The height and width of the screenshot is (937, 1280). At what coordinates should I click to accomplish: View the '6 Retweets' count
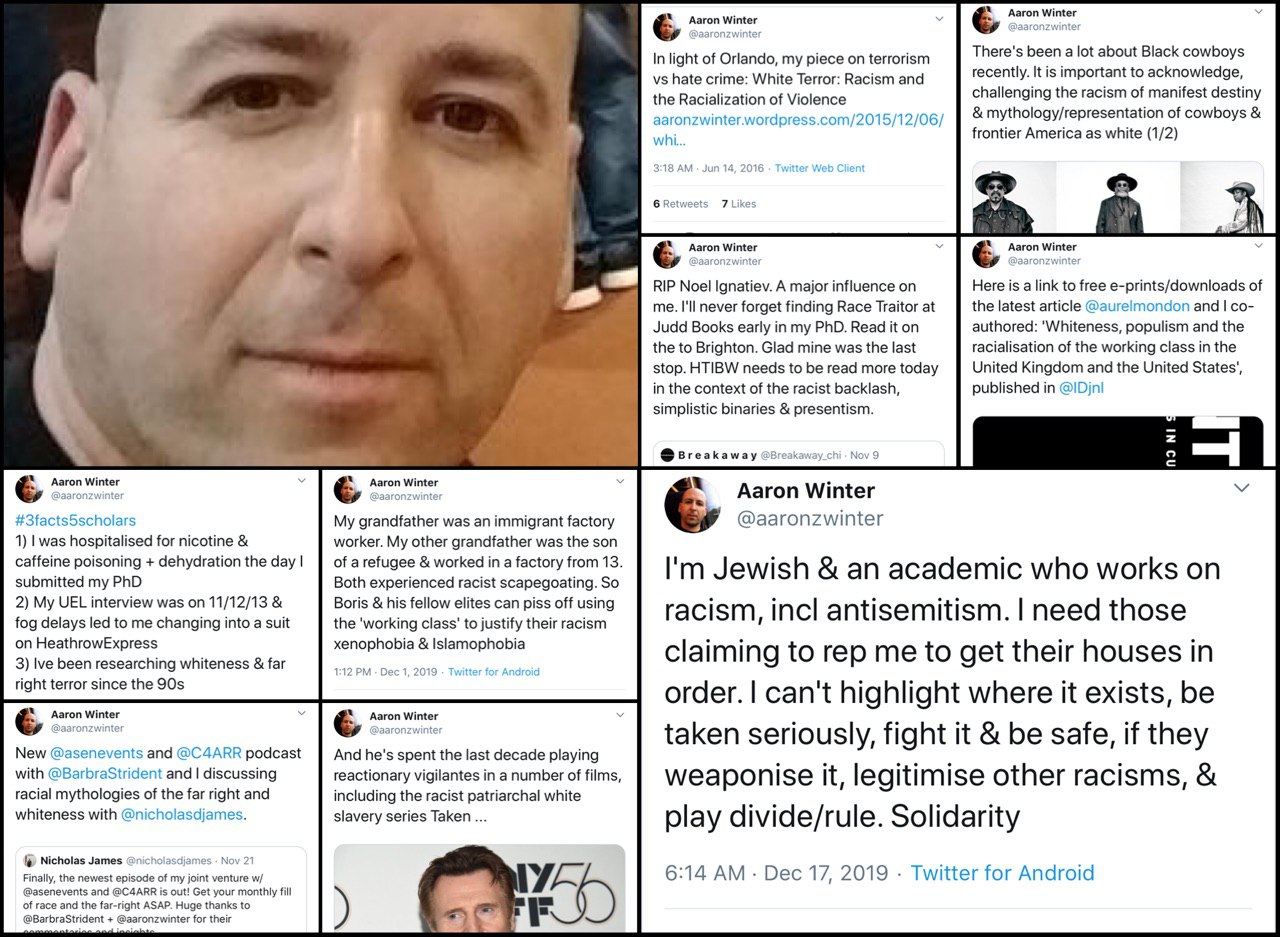[681, 204]
